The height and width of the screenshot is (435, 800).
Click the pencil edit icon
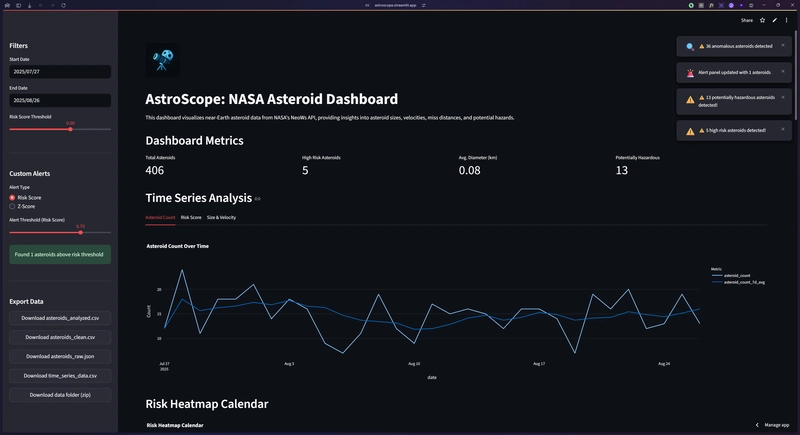[774, 20]
